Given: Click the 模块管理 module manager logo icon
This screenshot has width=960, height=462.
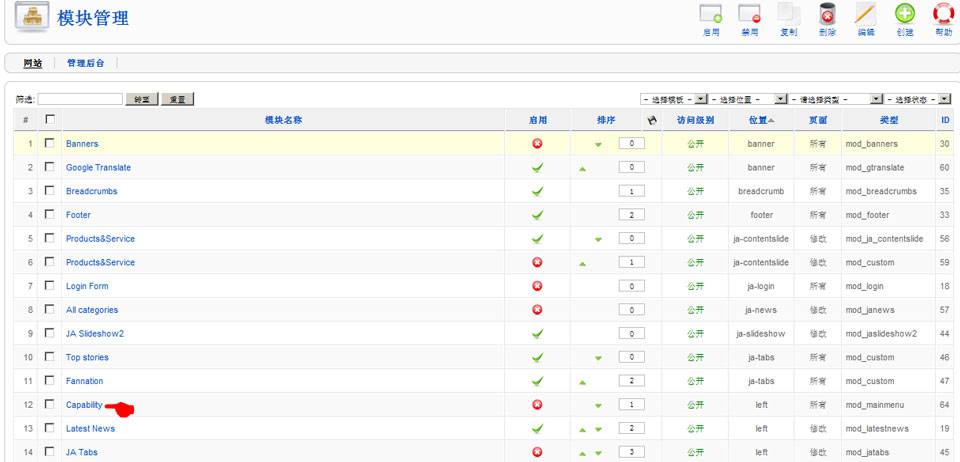Looking at the screenshot, I should click(x=32, y=17).
